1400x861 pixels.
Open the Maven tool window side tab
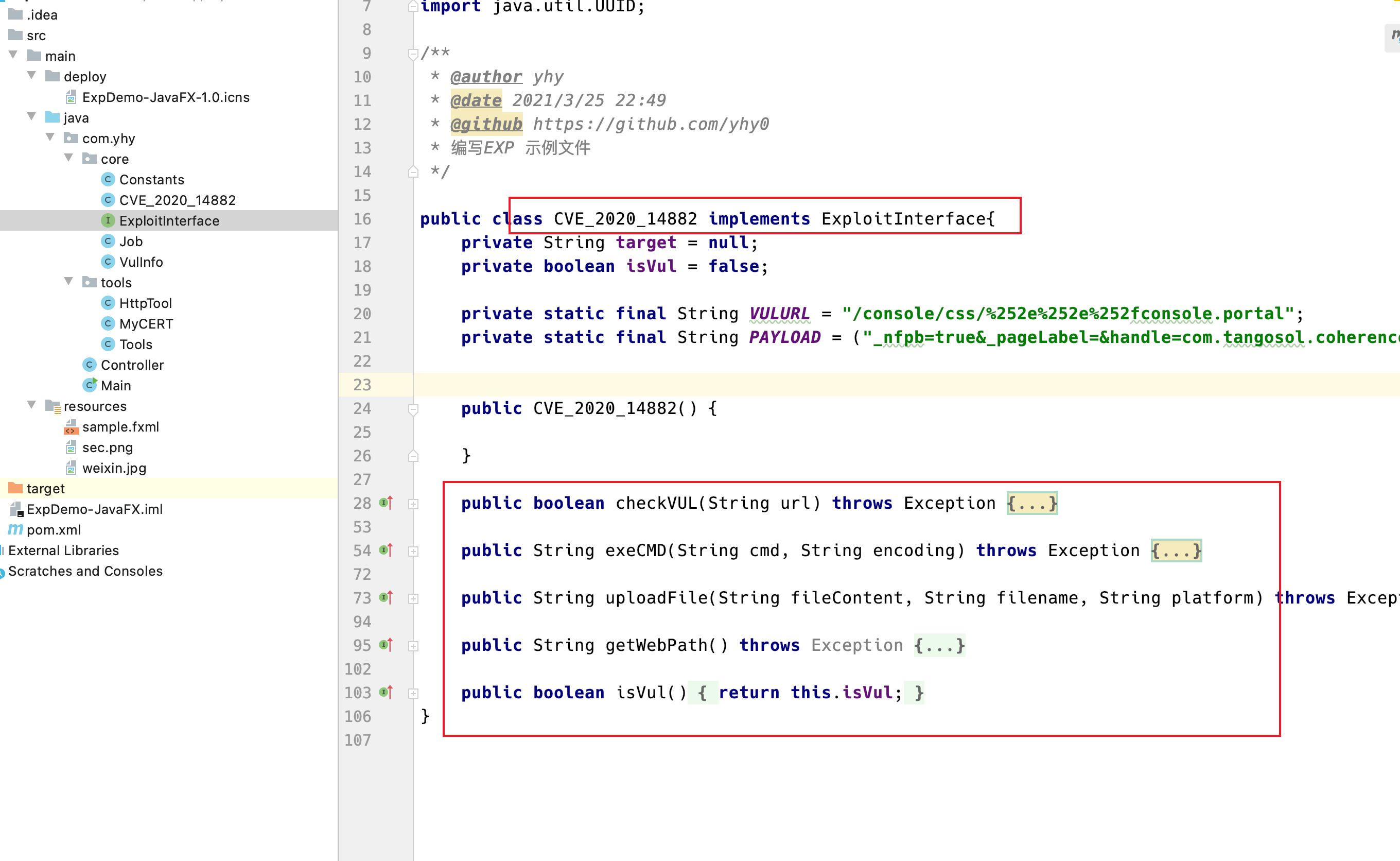point(1393,38)
